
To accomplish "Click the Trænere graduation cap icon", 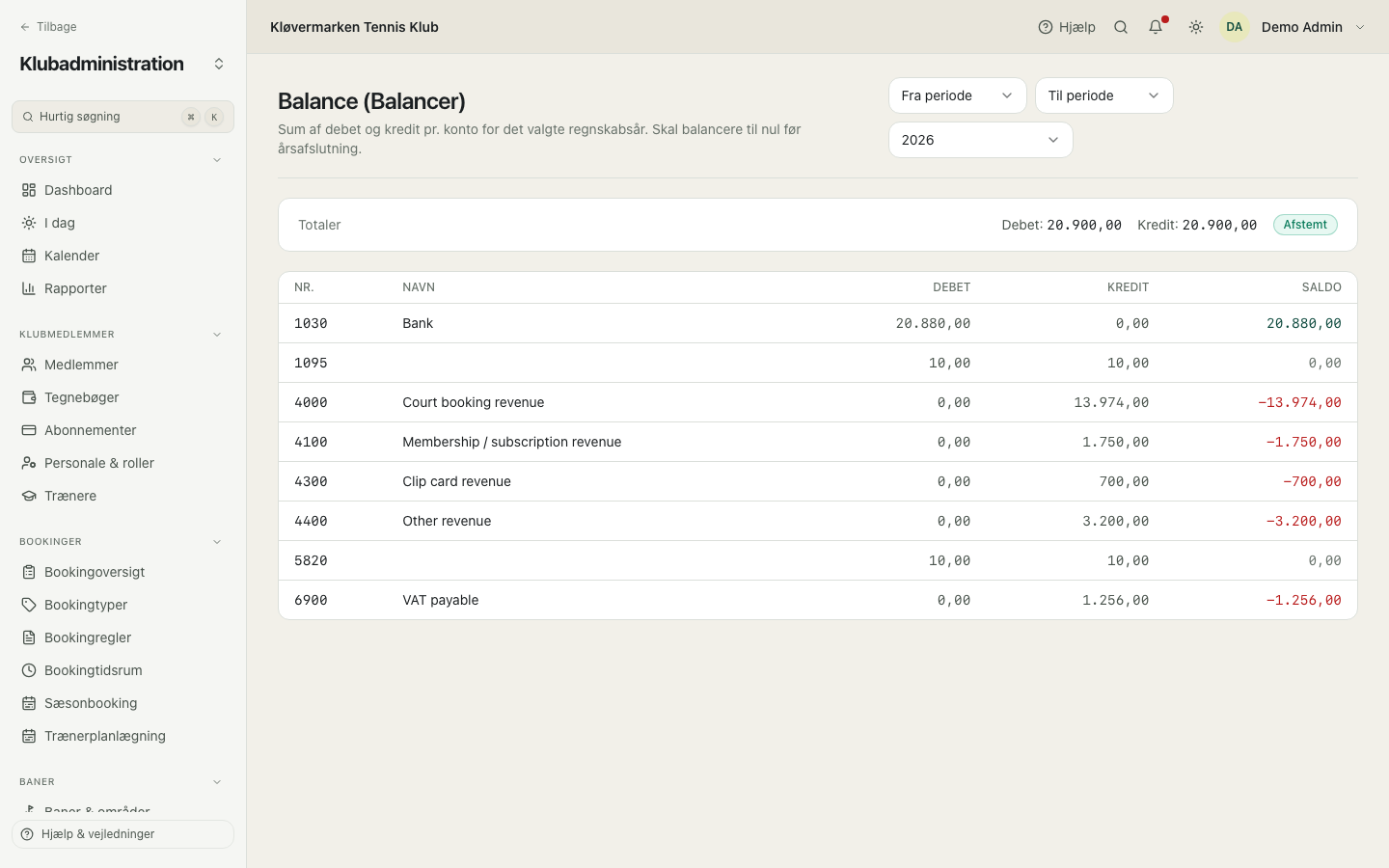I will [29, 496].
